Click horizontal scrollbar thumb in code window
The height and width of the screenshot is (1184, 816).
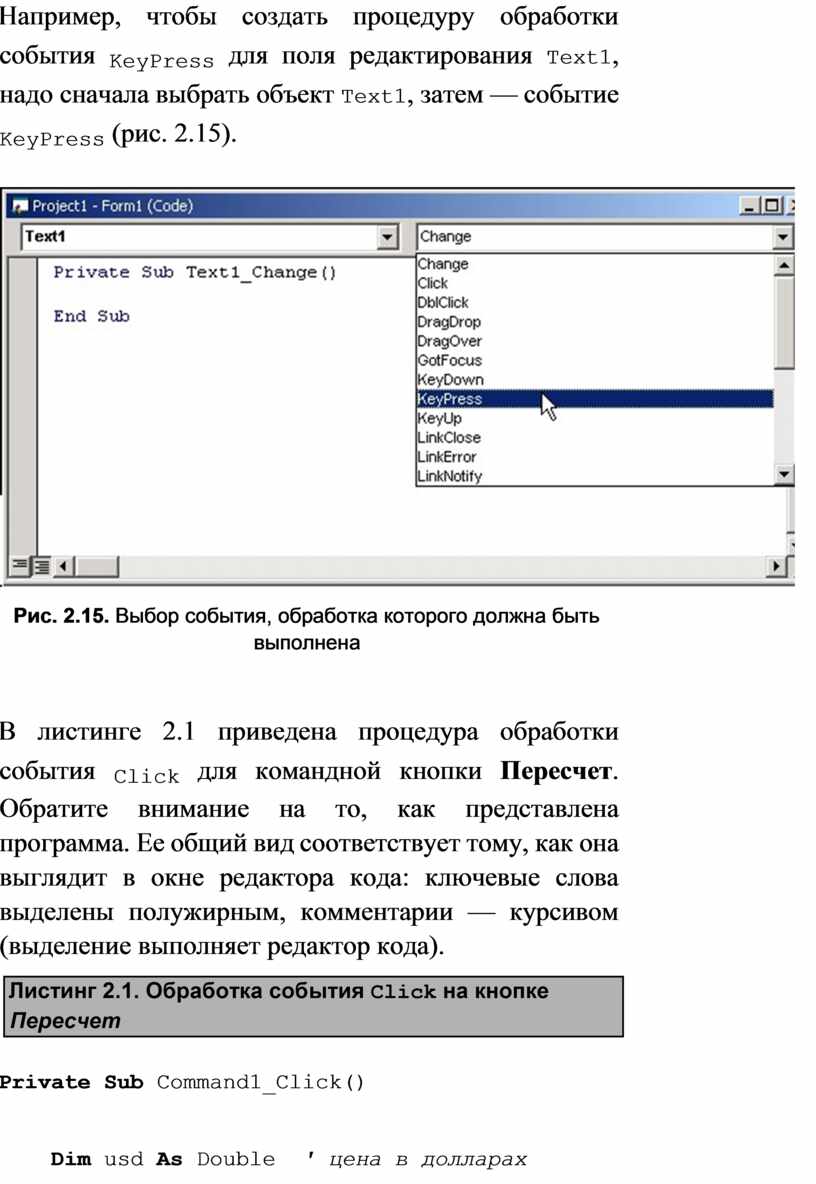(x=96, y=566)
